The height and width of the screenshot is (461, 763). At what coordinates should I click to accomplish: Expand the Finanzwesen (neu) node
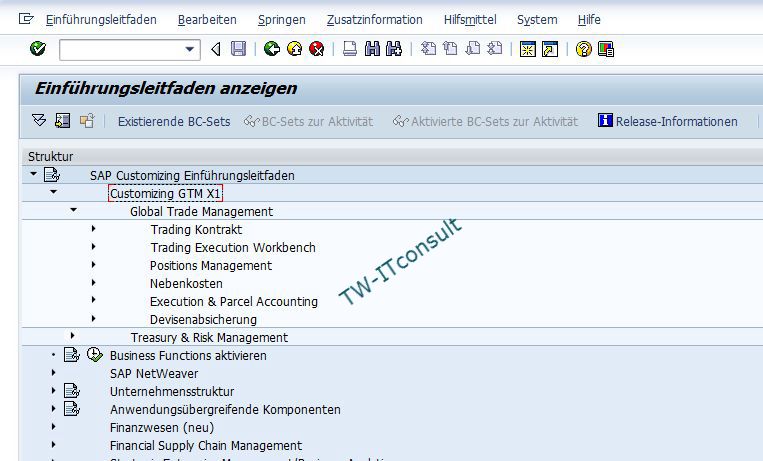click(x=54, y=426)
